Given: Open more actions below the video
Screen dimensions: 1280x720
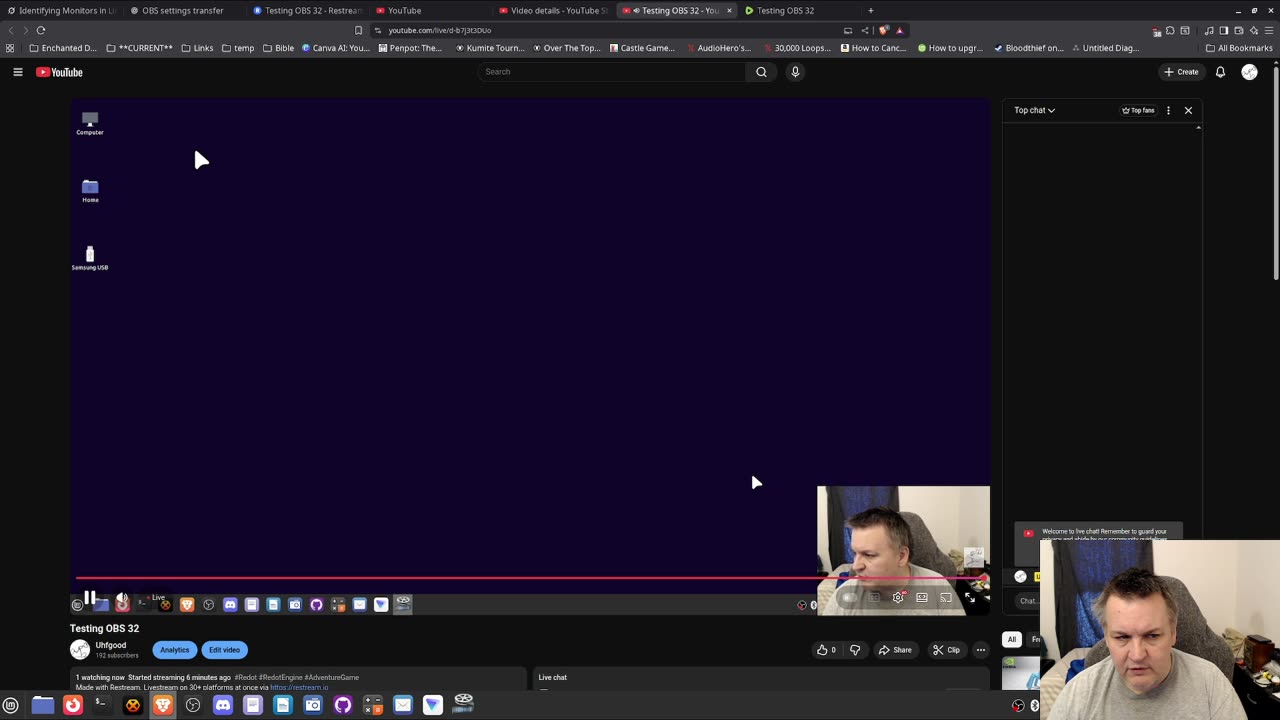Looking at the screenshot, I should click(981, 650).
